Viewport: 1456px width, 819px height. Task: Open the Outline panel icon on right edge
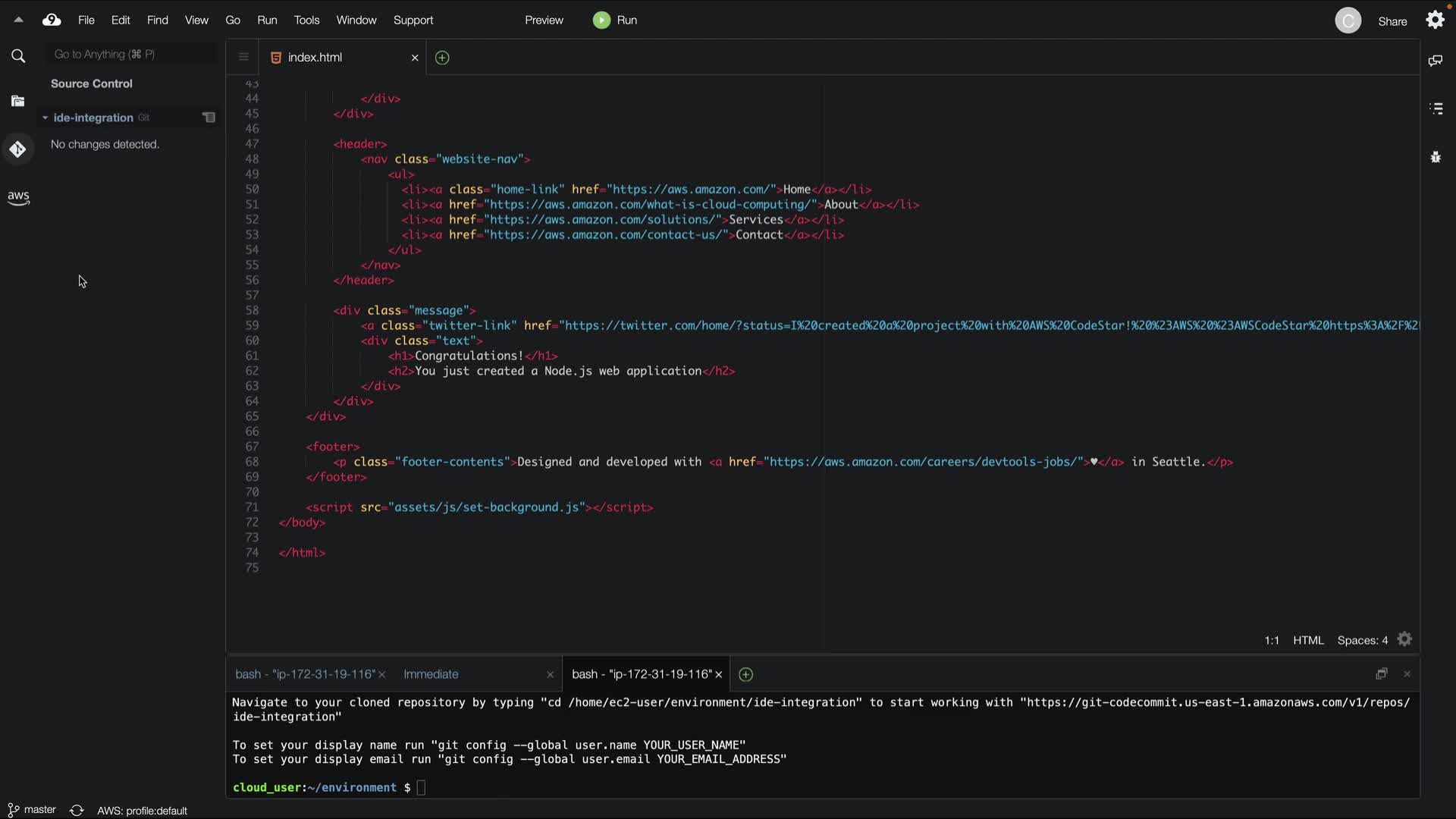[x=1436, y=108]
